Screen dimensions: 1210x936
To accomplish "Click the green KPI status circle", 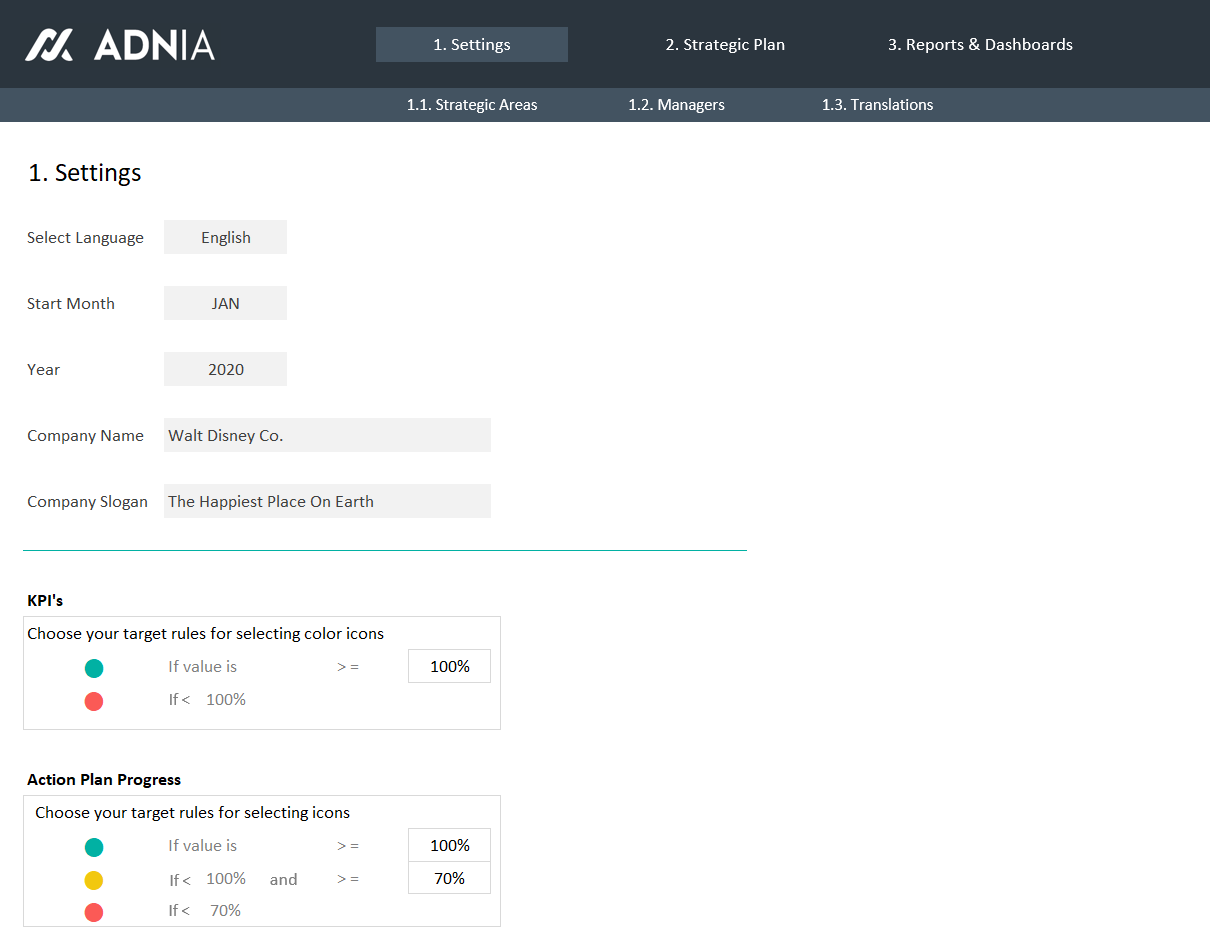I will tap(94, 668).
